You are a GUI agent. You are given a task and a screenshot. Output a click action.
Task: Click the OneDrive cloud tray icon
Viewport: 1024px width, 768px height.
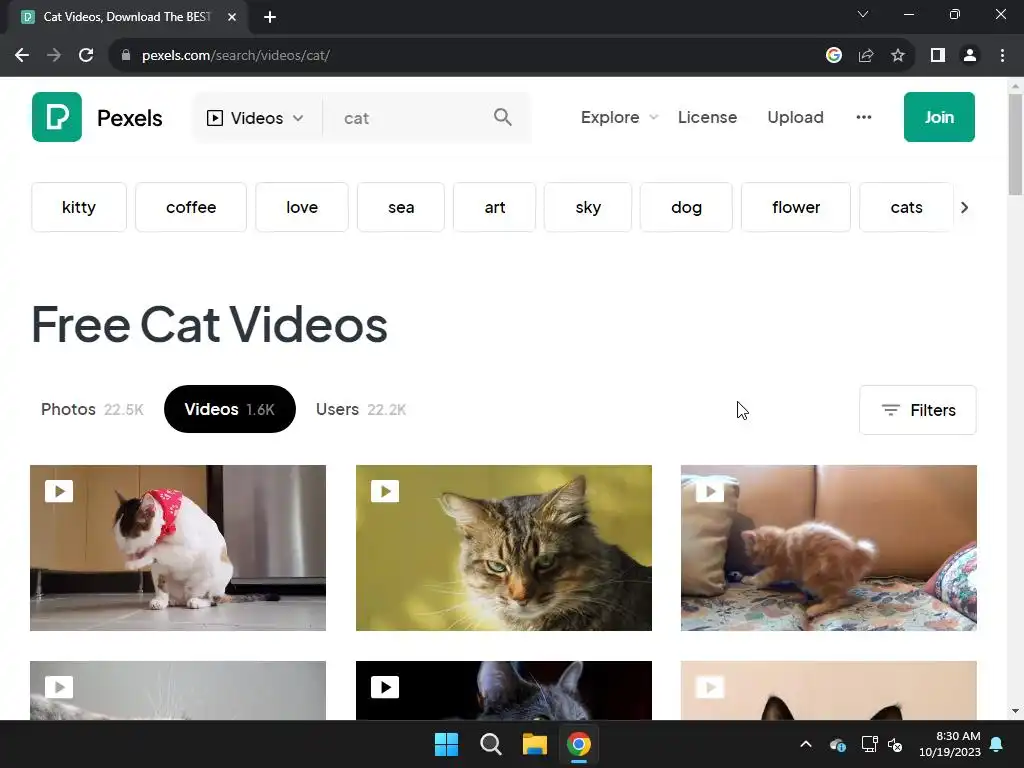(x=838, y=744)
